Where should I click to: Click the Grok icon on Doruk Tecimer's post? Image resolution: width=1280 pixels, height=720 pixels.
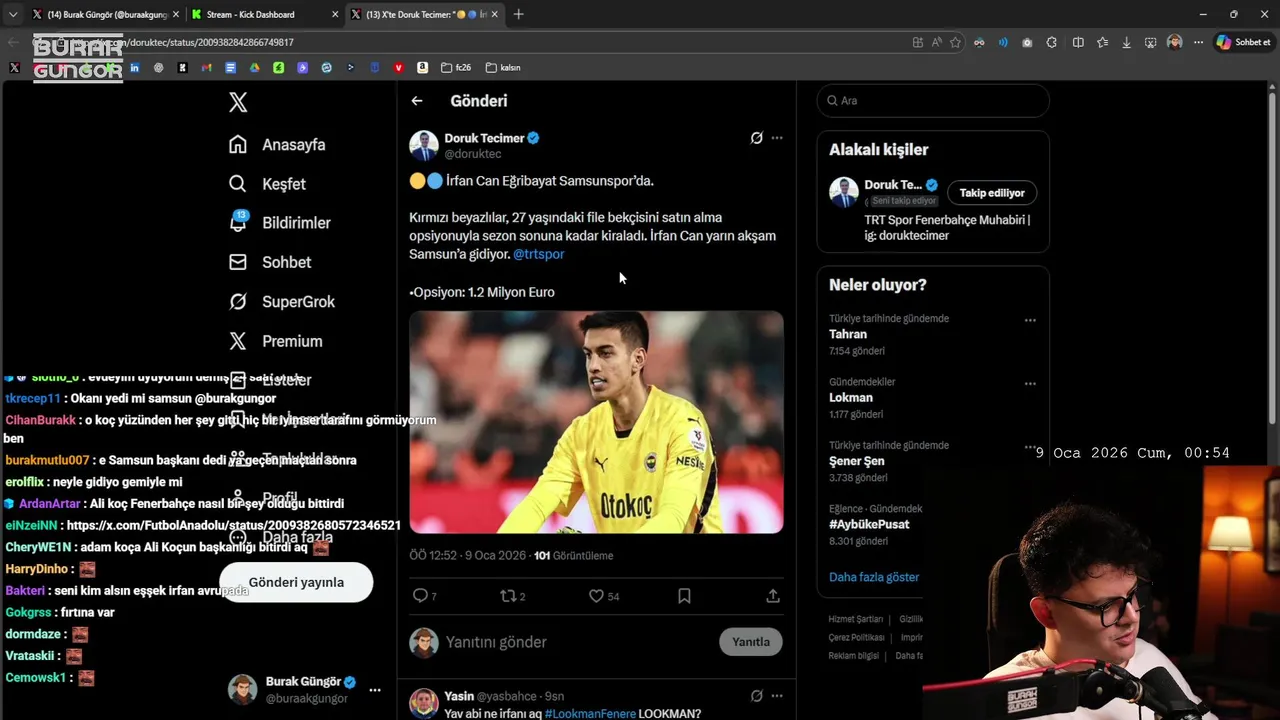[757, 138]
